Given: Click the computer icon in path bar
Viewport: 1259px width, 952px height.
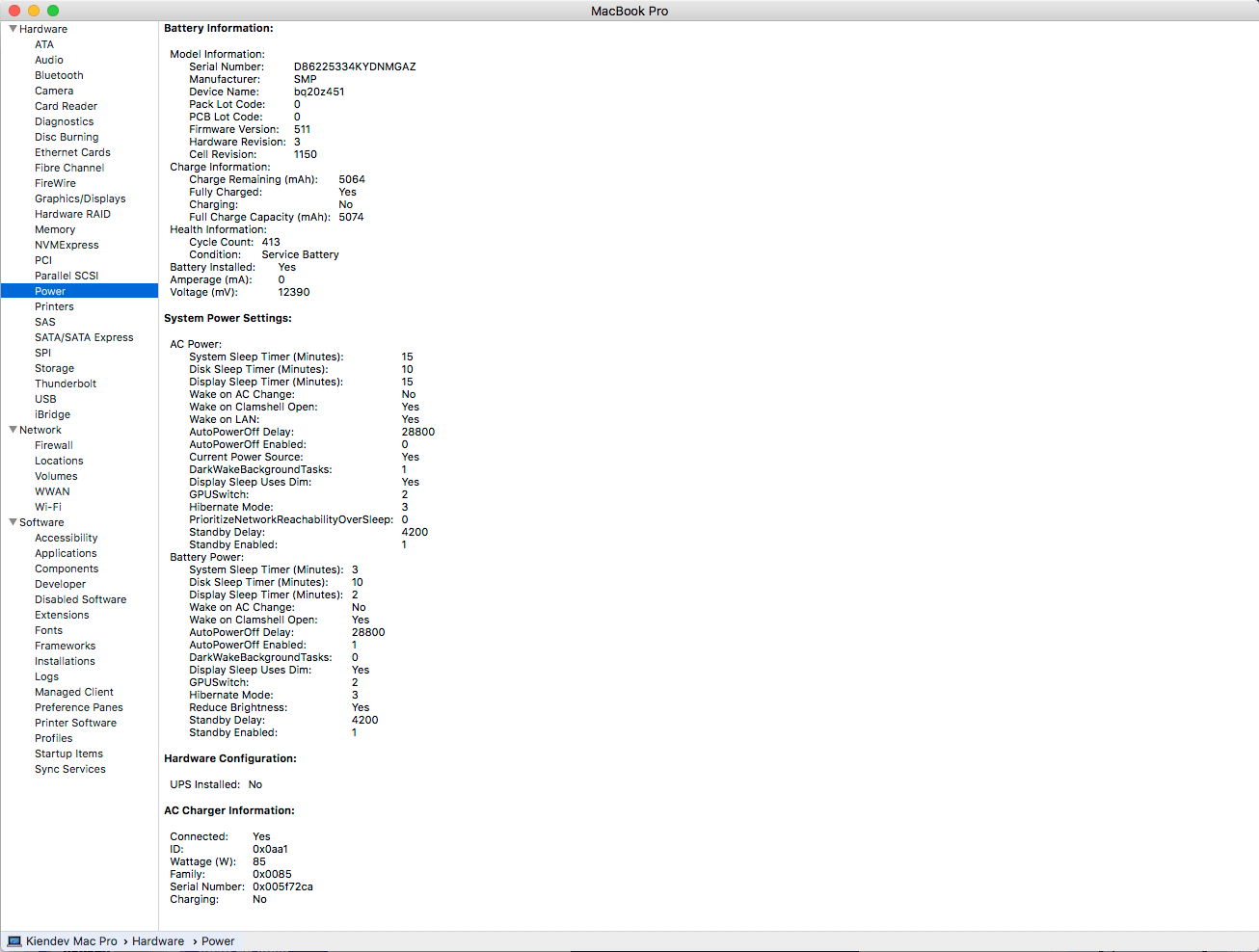Looking at the screenshot, I should pos(14,941).
